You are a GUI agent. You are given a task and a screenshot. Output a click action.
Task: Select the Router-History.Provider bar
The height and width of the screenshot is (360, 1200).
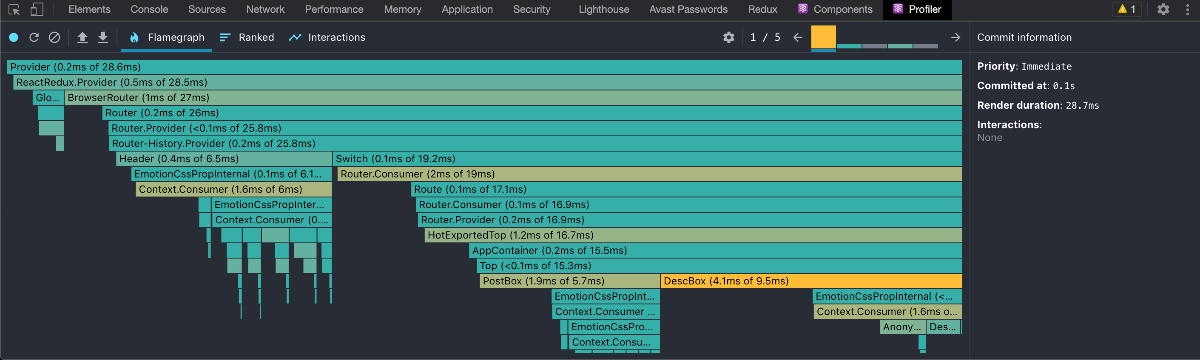point(535,143)
